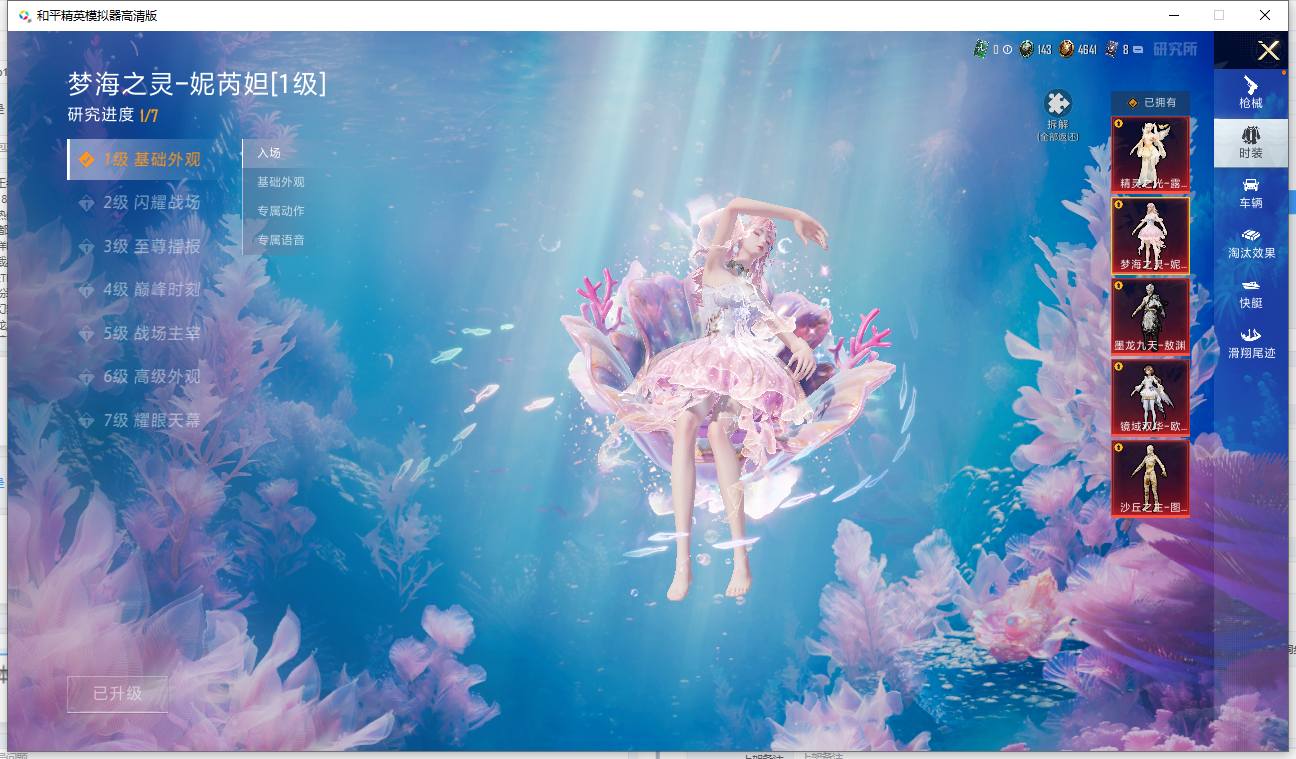This screenshot has height=759, width=1296.
Task: Click the gold coin icon showing 4641
Action: [1067, 49]
